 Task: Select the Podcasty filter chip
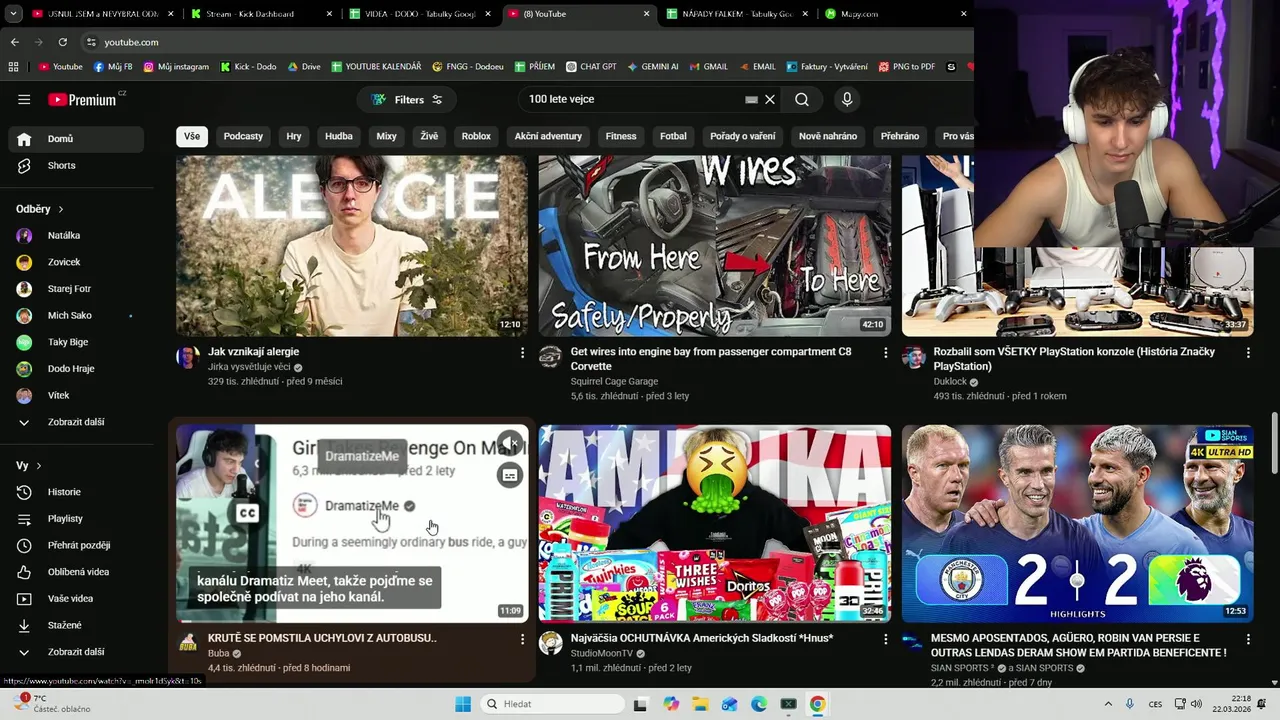pos(243,136)
